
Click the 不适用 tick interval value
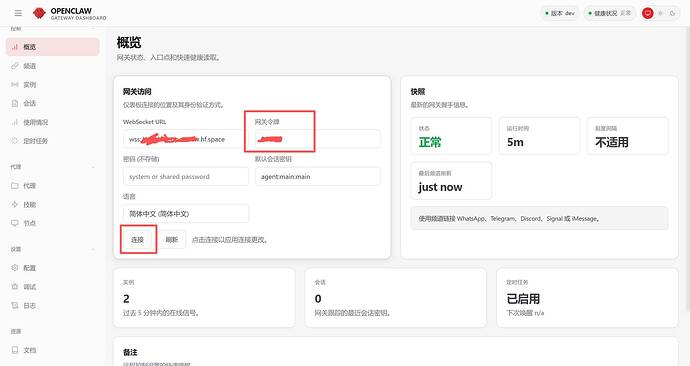click(x=612, y=142)
